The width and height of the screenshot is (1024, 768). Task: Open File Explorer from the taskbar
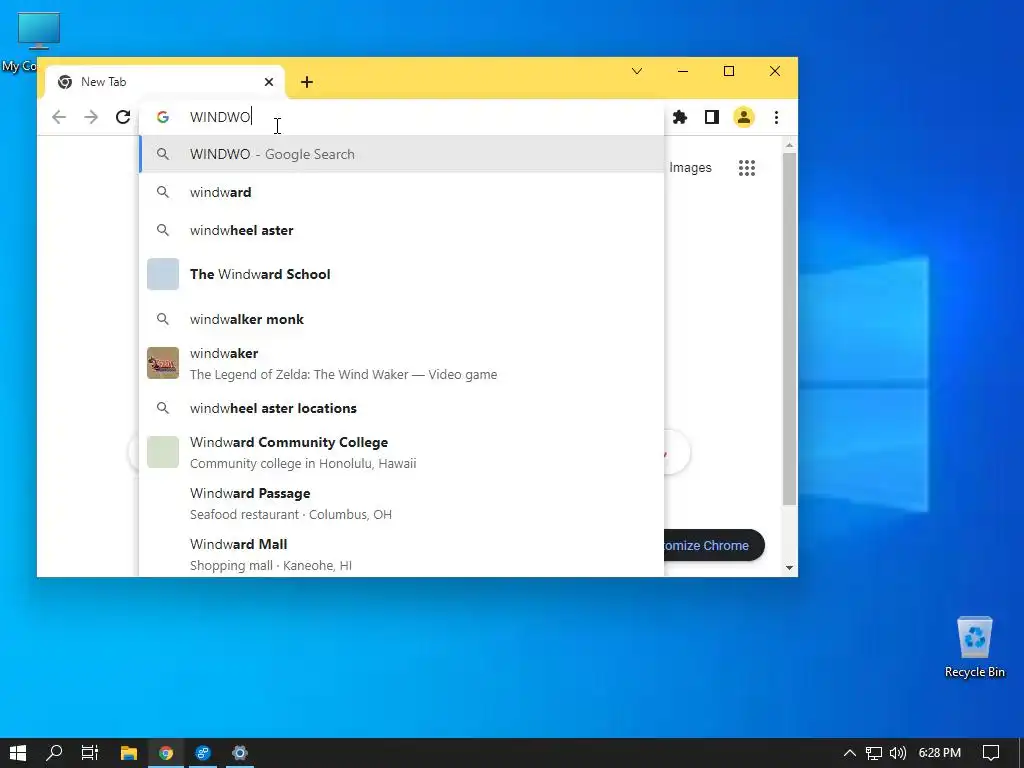pos(129,753)
